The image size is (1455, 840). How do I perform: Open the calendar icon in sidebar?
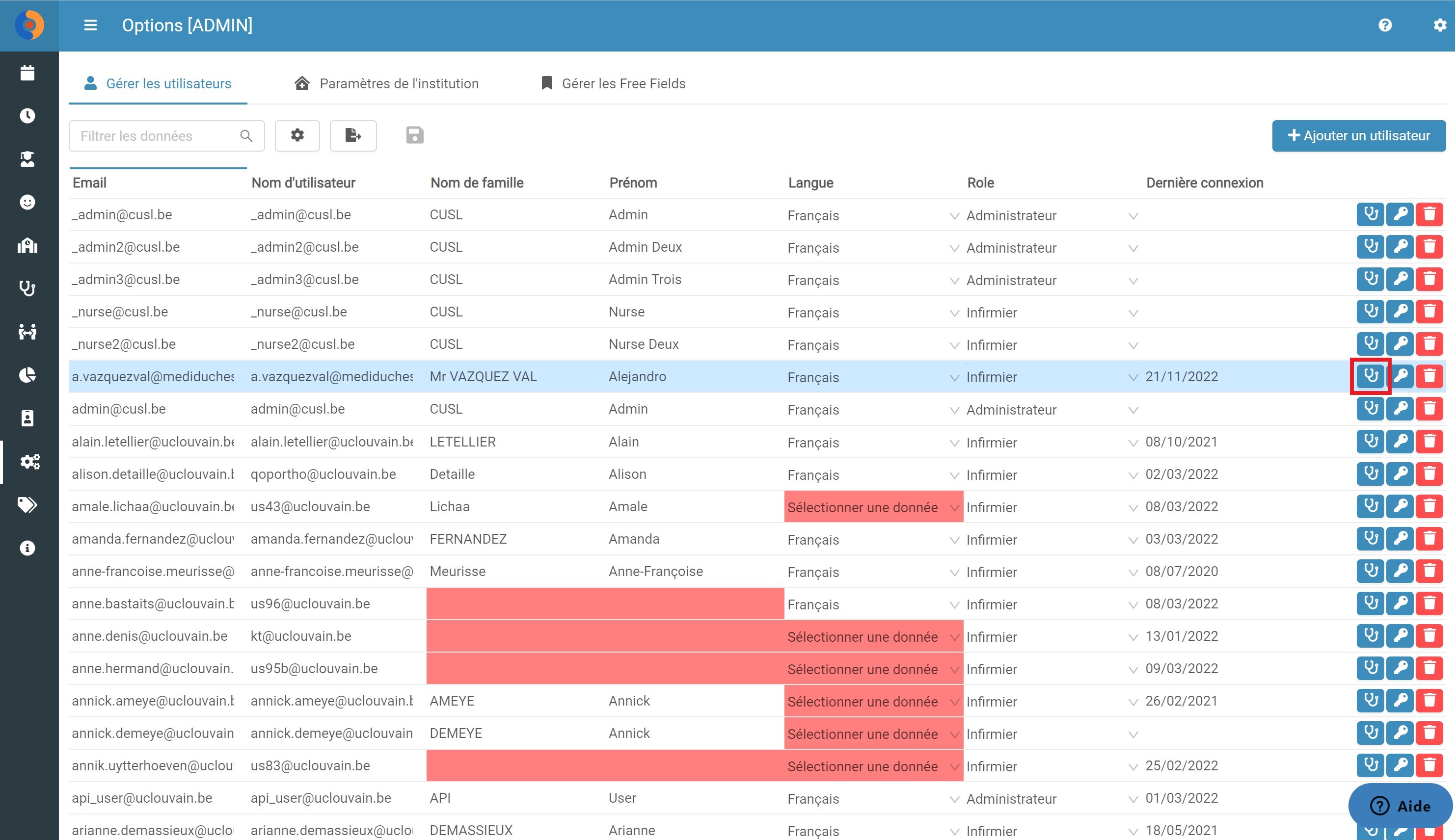27,73
